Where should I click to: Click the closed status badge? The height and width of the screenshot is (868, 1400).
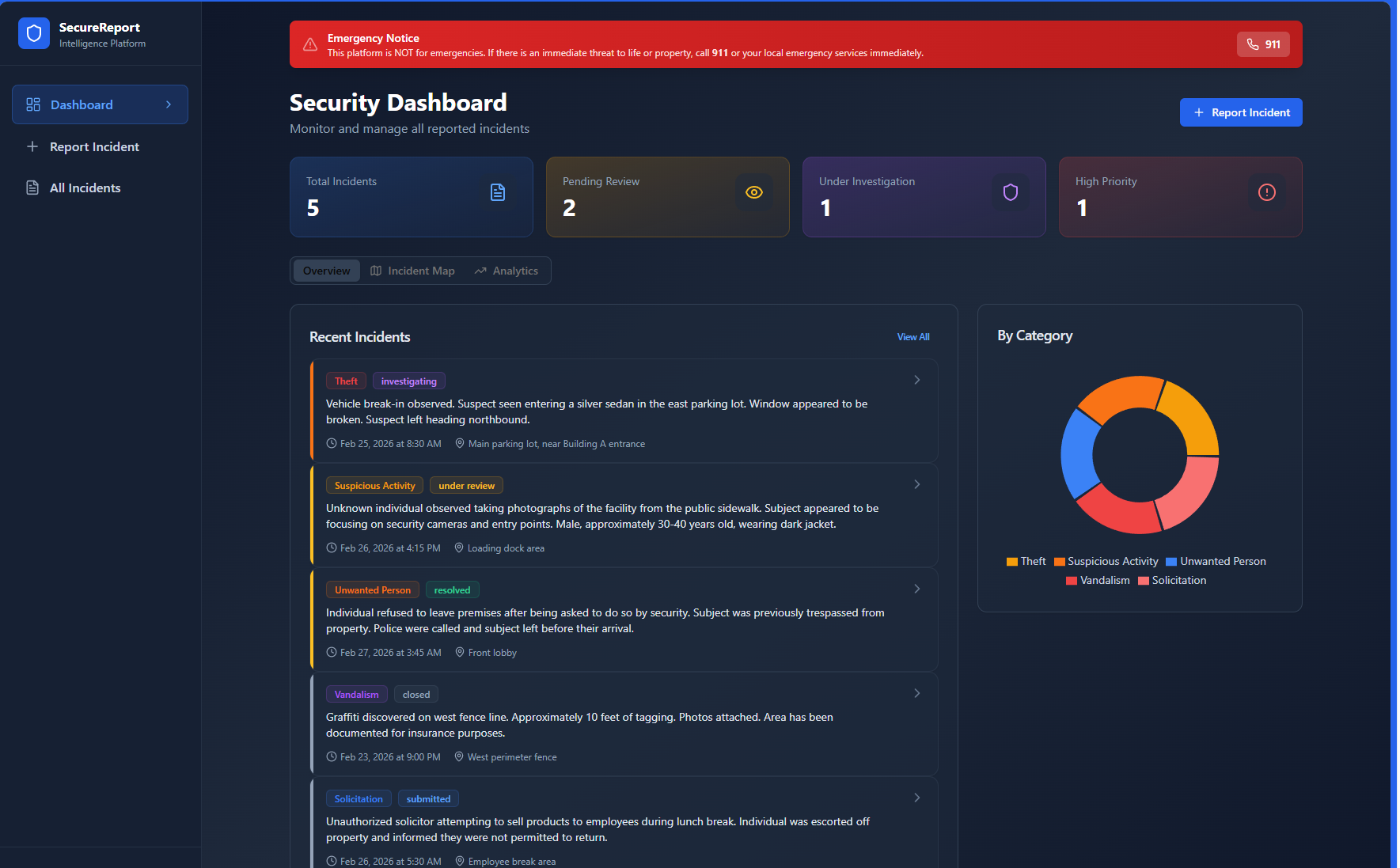pos(416,694)
